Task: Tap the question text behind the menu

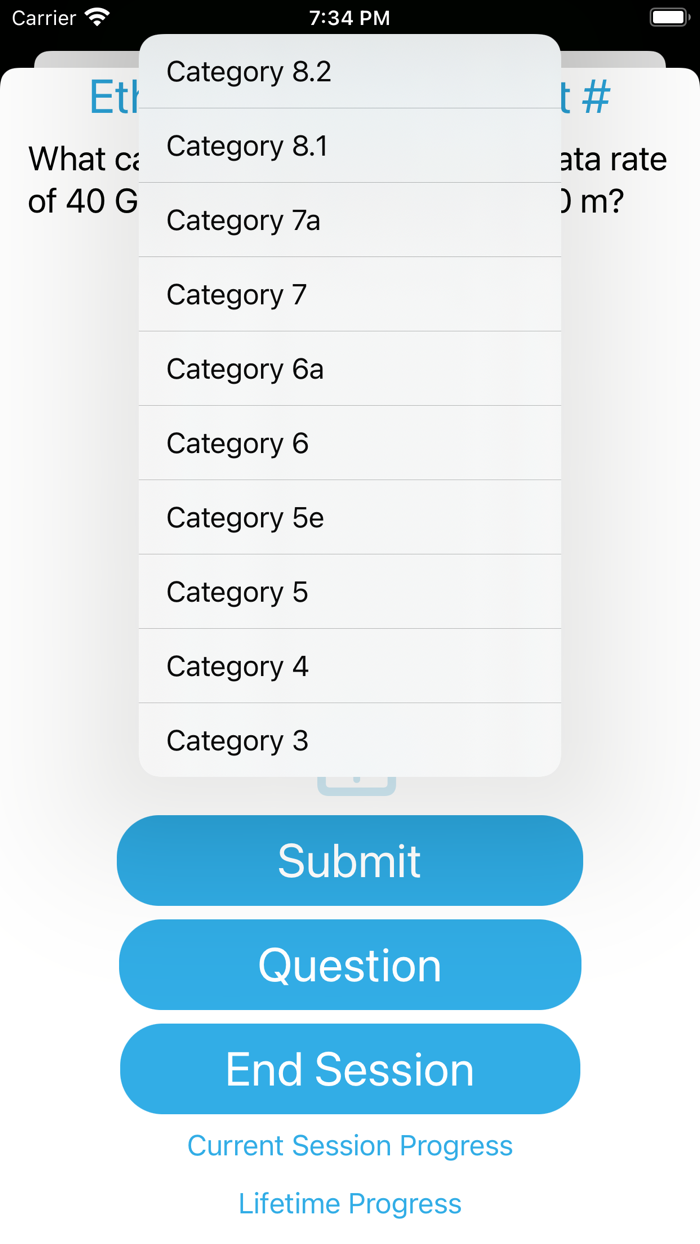Action: (x=82, y=180)
